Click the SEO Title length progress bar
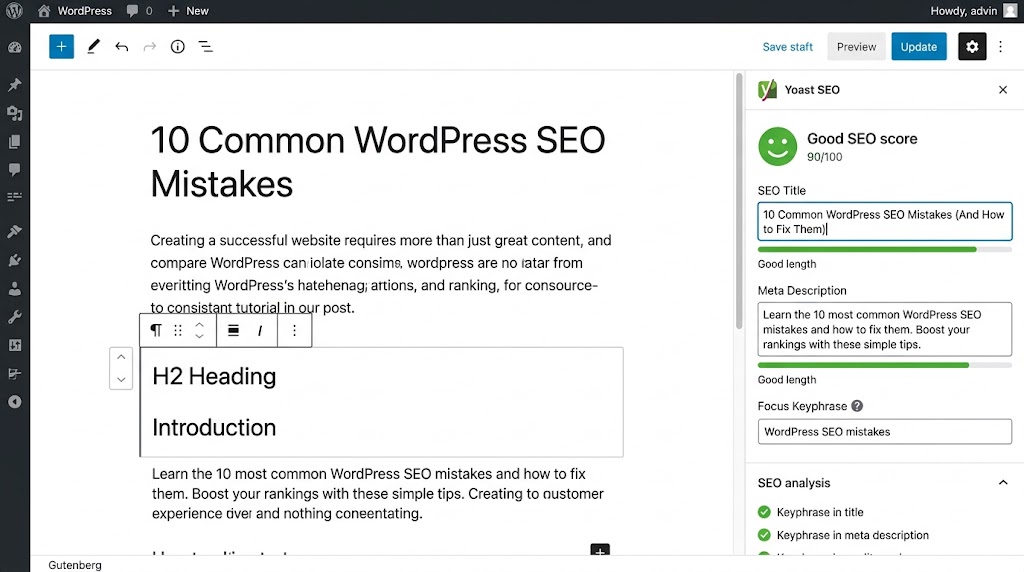 pyautogui.click(x=885, y=249)
